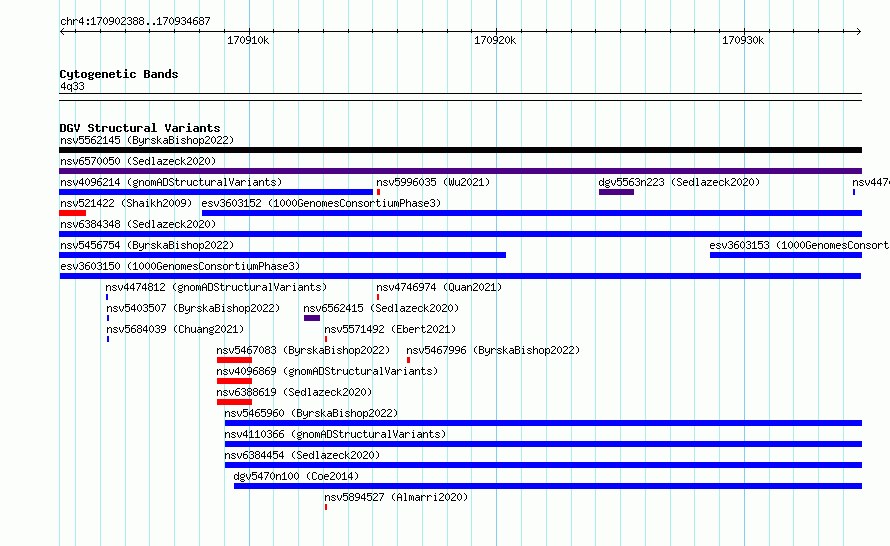The width and height of the screenshot is (890, 546).
Task: Open nsv5894527 Almarri2020 label
Action: point(396,497)
